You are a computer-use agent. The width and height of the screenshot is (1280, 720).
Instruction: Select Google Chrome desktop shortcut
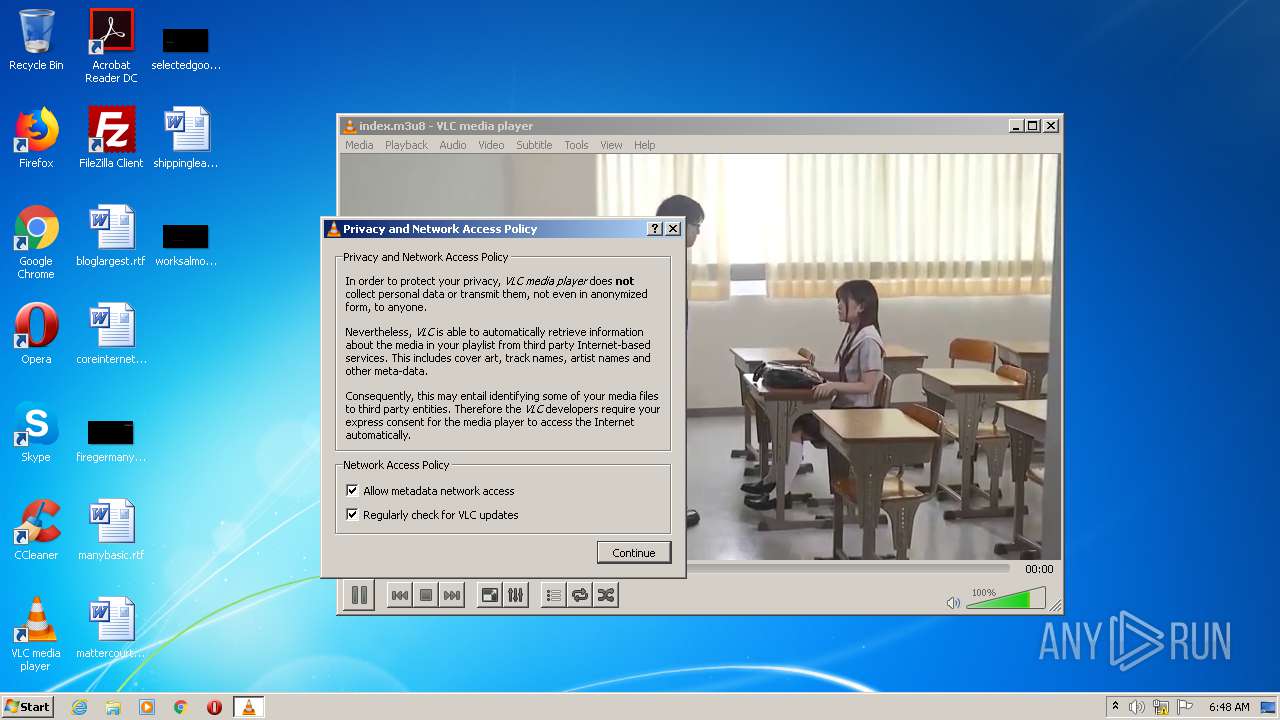coord(36,242)
